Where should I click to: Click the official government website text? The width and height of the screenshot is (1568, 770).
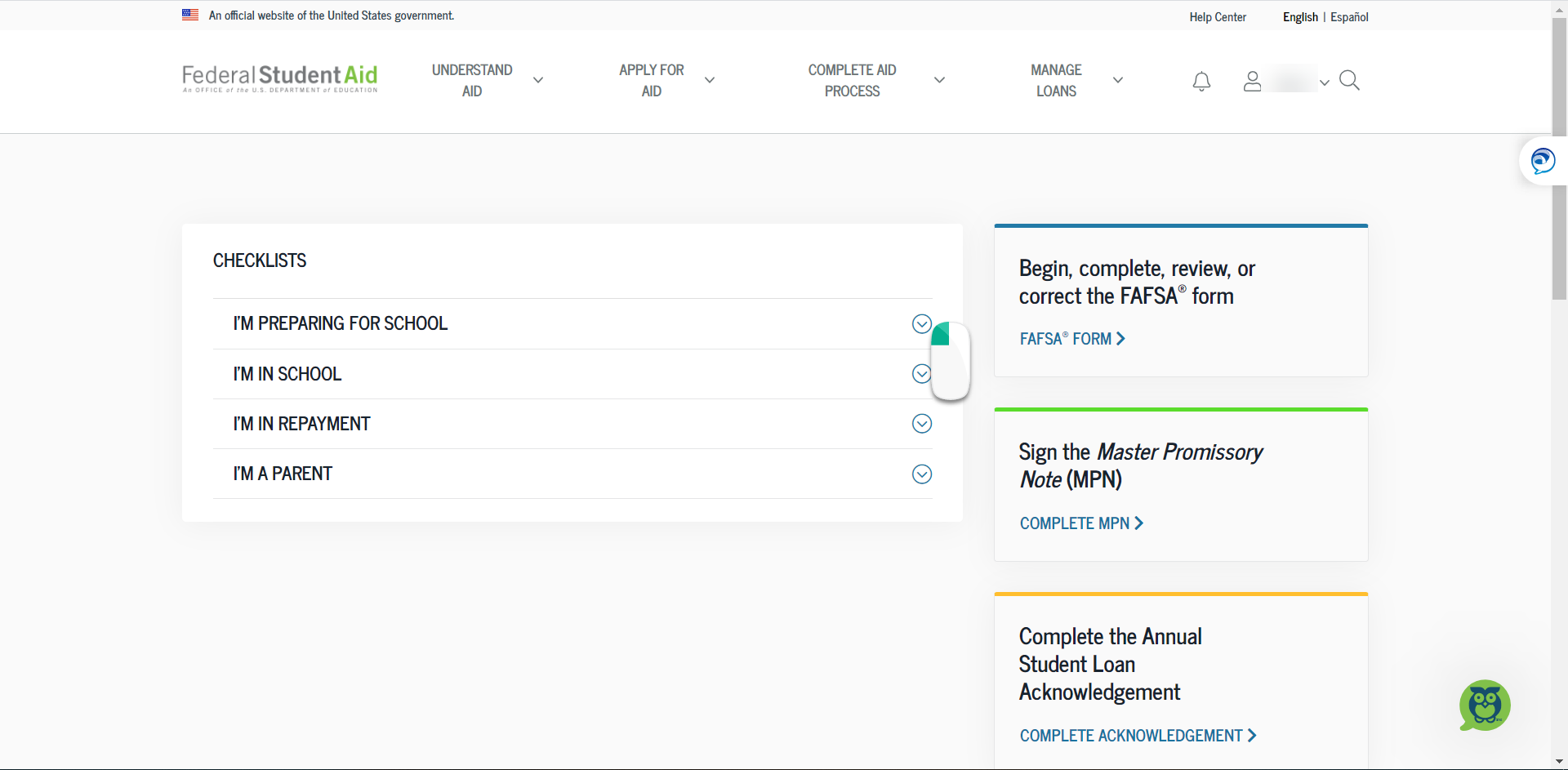(x=332, y=16)
